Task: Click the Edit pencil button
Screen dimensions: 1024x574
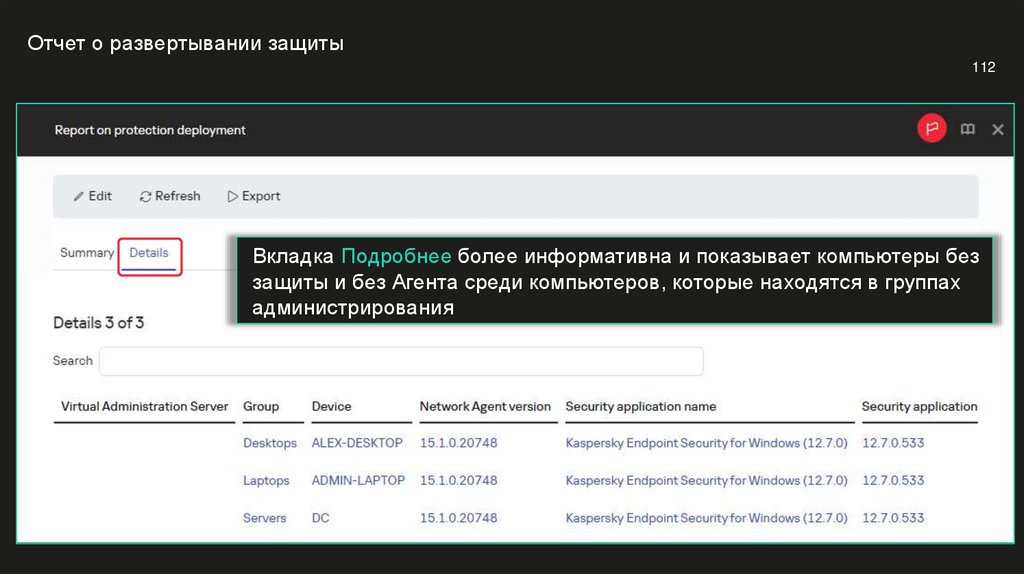Action: tap(93, 196)
